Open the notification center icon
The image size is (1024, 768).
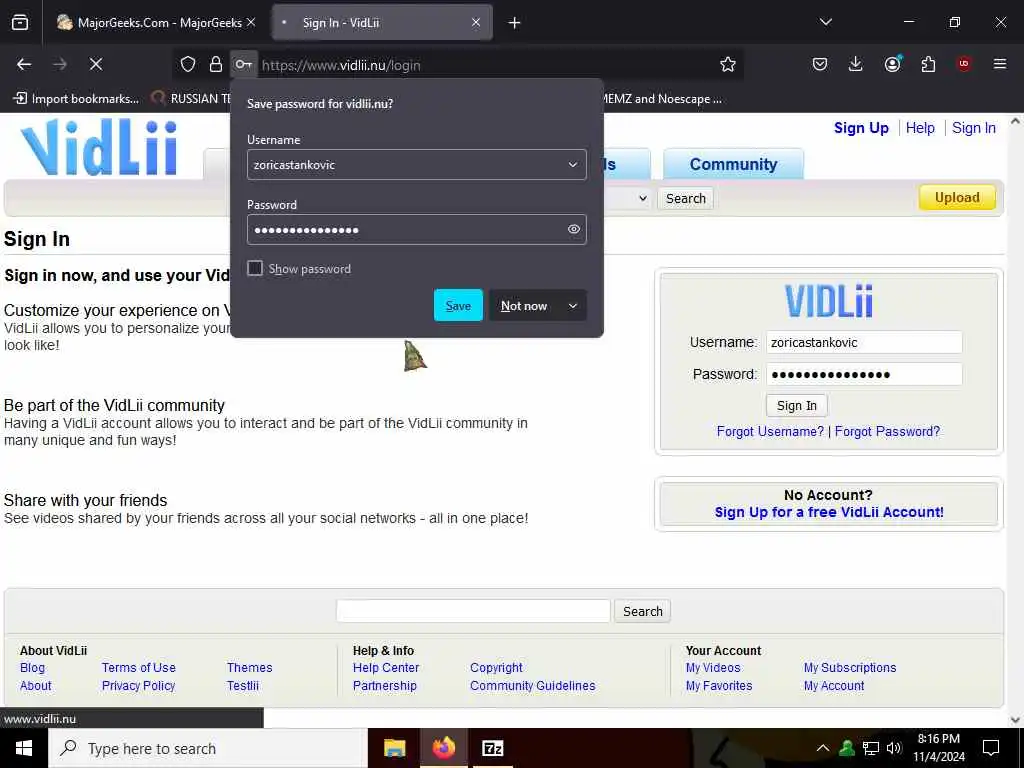991,748
